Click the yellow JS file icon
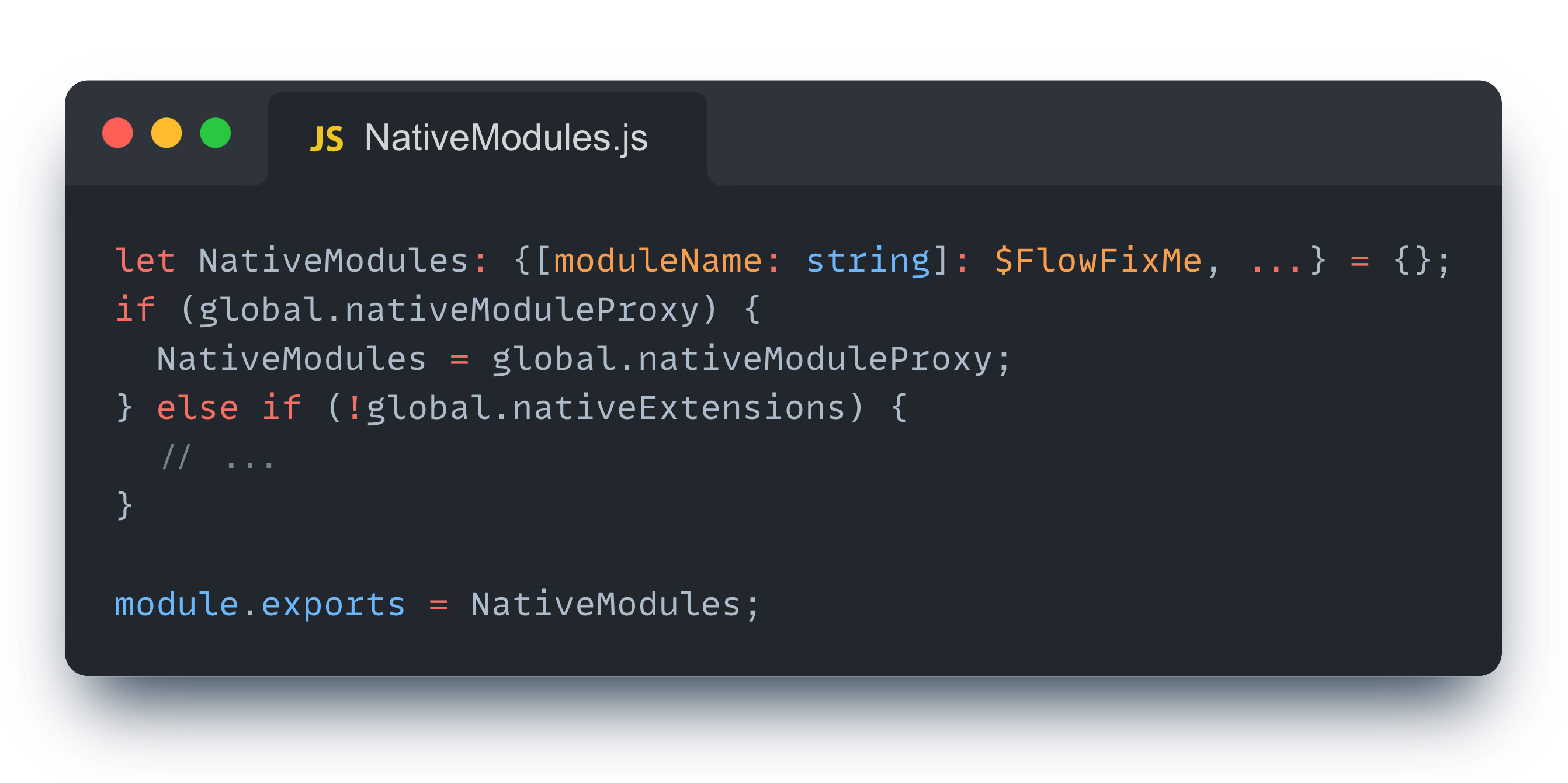The width and height of the screenshot is (1568, 783). (x=326, y=139)
